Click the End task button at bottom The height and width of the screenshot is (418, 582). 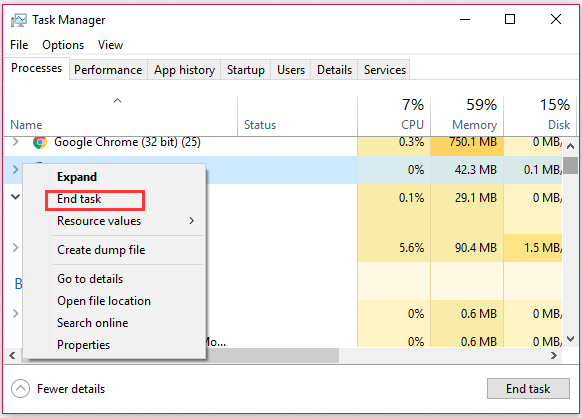coord(528,389)
